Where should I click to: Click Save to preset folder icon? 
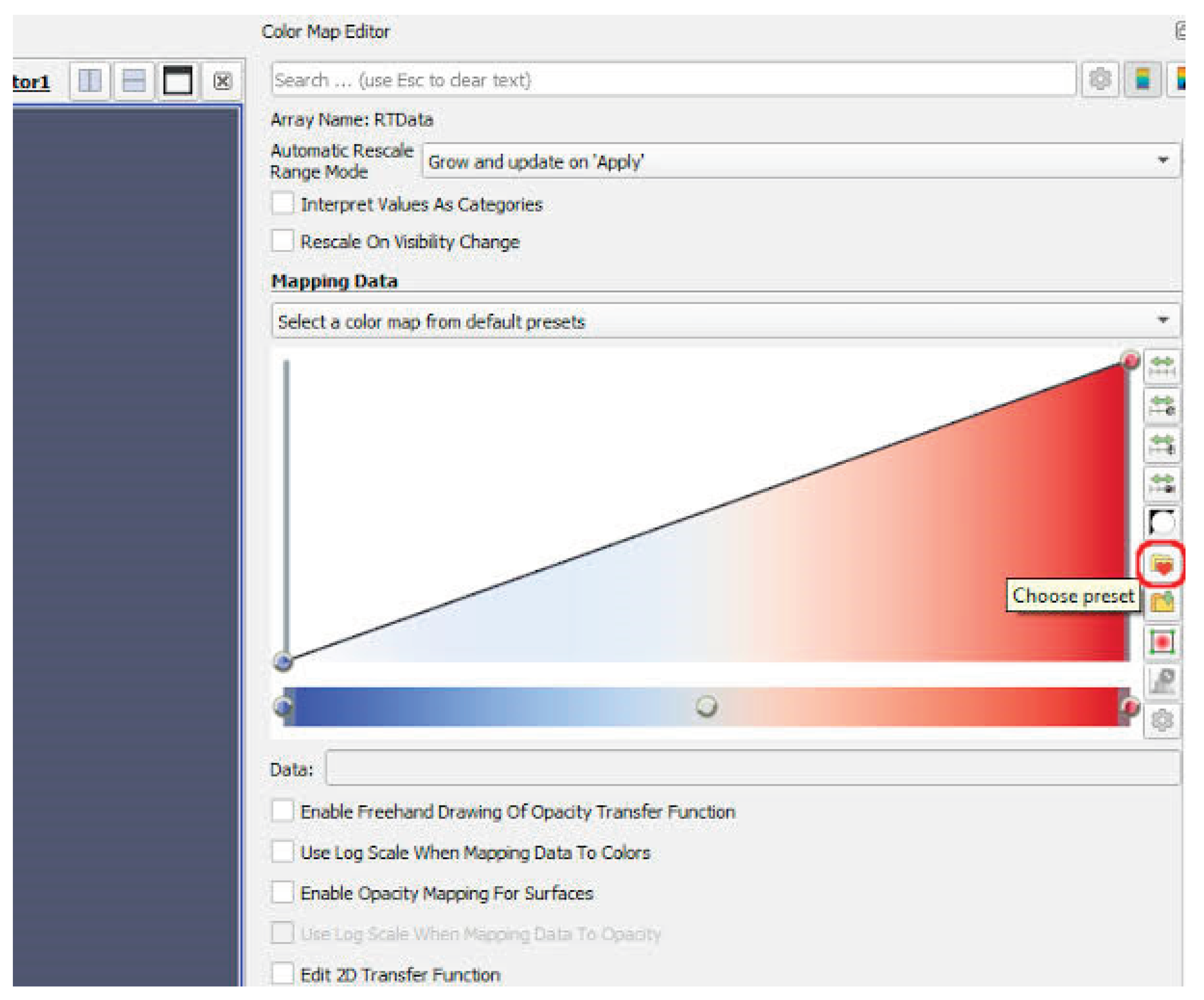click(x=1161, y=602)
